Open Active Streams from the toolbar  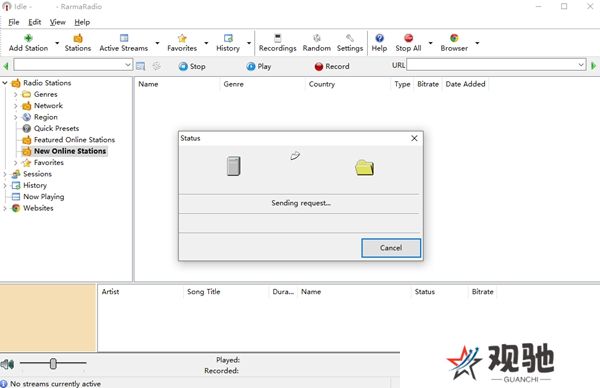(x=124, y=42)
